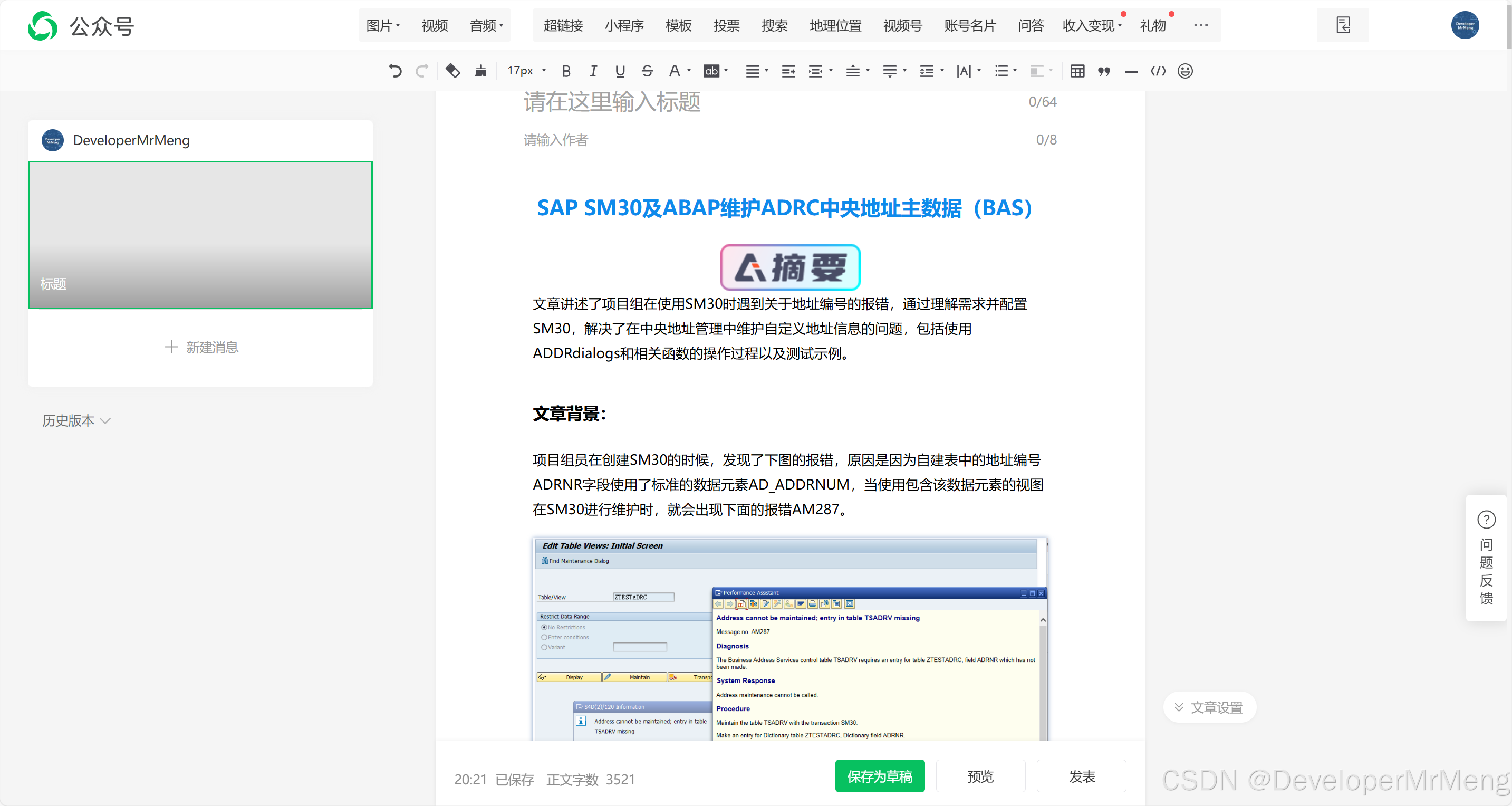Insert a table using the table icon
Image resolution: width=1512 pixels, height=806 pixels.
pos(1077,71)
